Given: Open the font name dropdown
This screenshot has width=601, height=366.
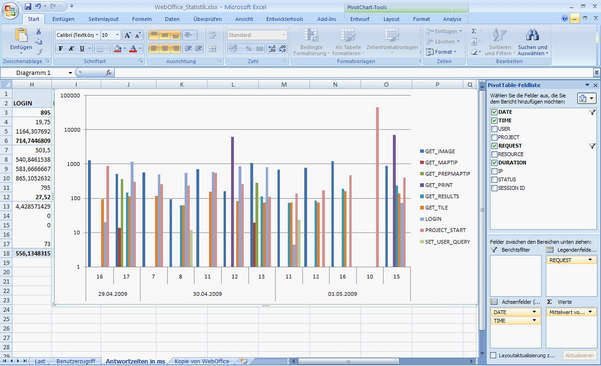Looking at the screenshot, I should click(x=97, y=35).
